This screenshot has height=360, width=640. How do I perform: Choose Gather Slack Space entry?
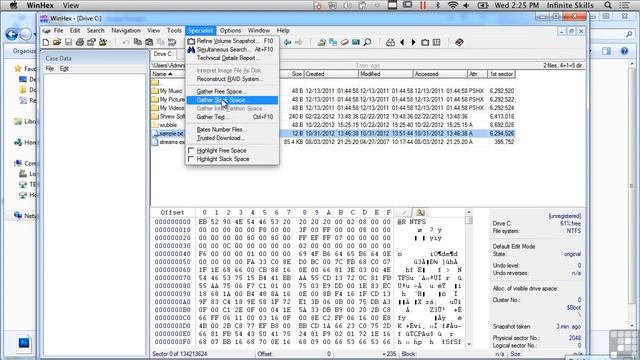pos(232,100)
